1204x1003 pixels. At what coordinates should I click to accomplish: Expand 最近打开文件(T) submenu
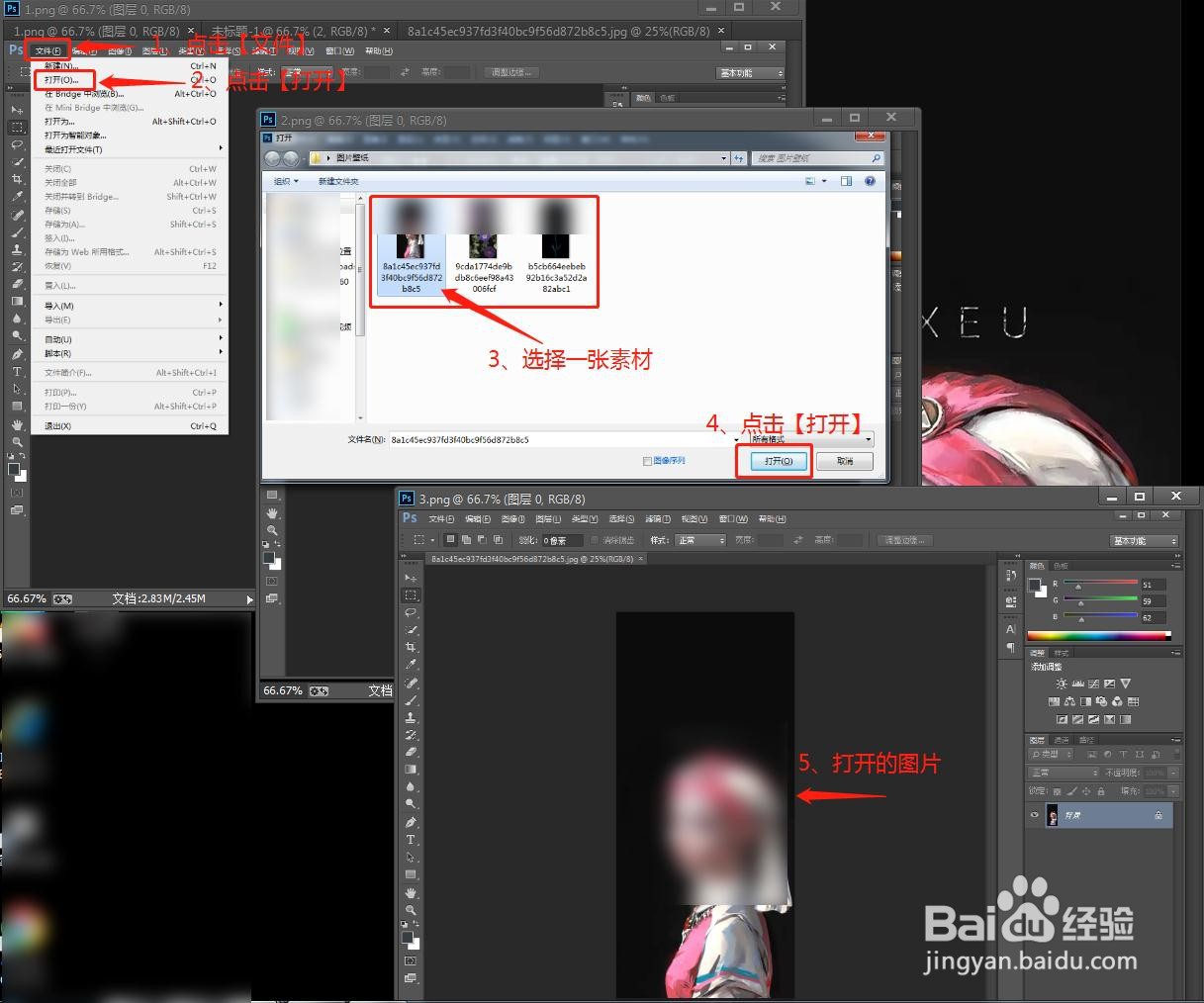[x=132, y=149]
